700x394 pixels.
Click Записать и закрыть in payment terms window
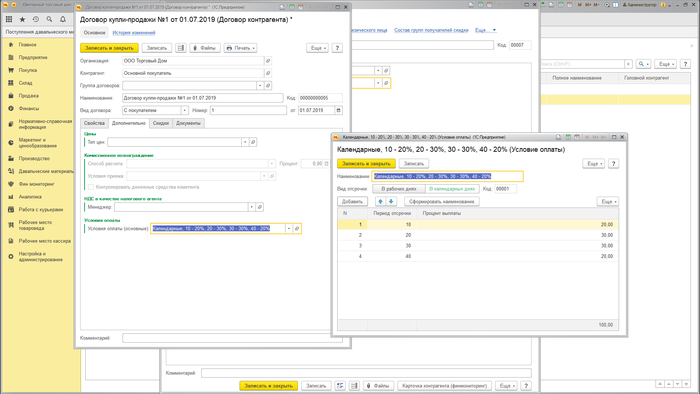point(366,164)
